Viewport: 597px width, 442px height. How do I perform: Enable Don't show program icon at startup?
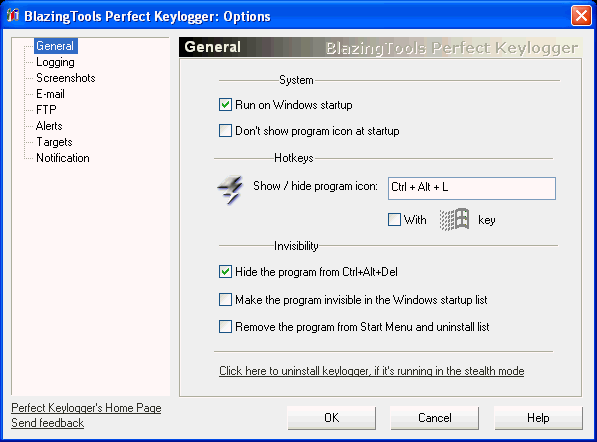pyautogui.click(x=225, y=131)
